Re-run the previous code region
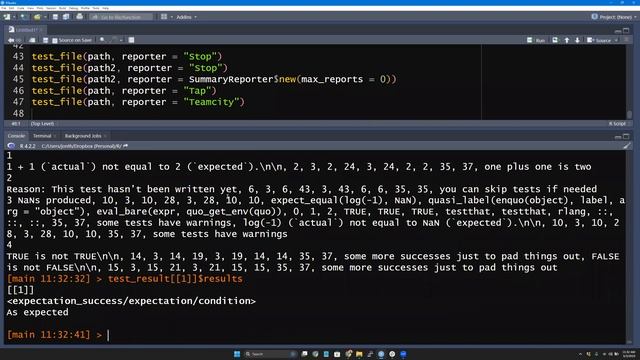 coord(555,40)
